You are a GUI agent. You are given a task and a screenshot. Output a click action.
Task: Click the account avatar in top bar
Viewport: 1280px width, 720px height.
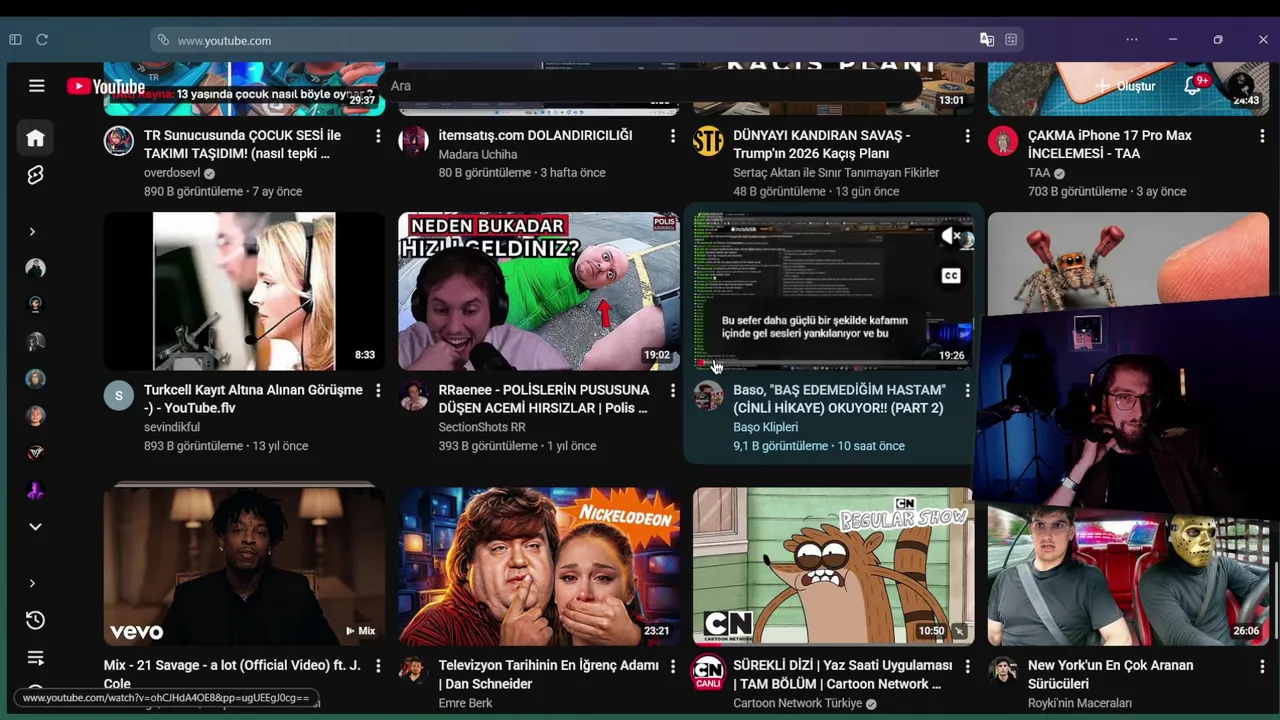1241,86
